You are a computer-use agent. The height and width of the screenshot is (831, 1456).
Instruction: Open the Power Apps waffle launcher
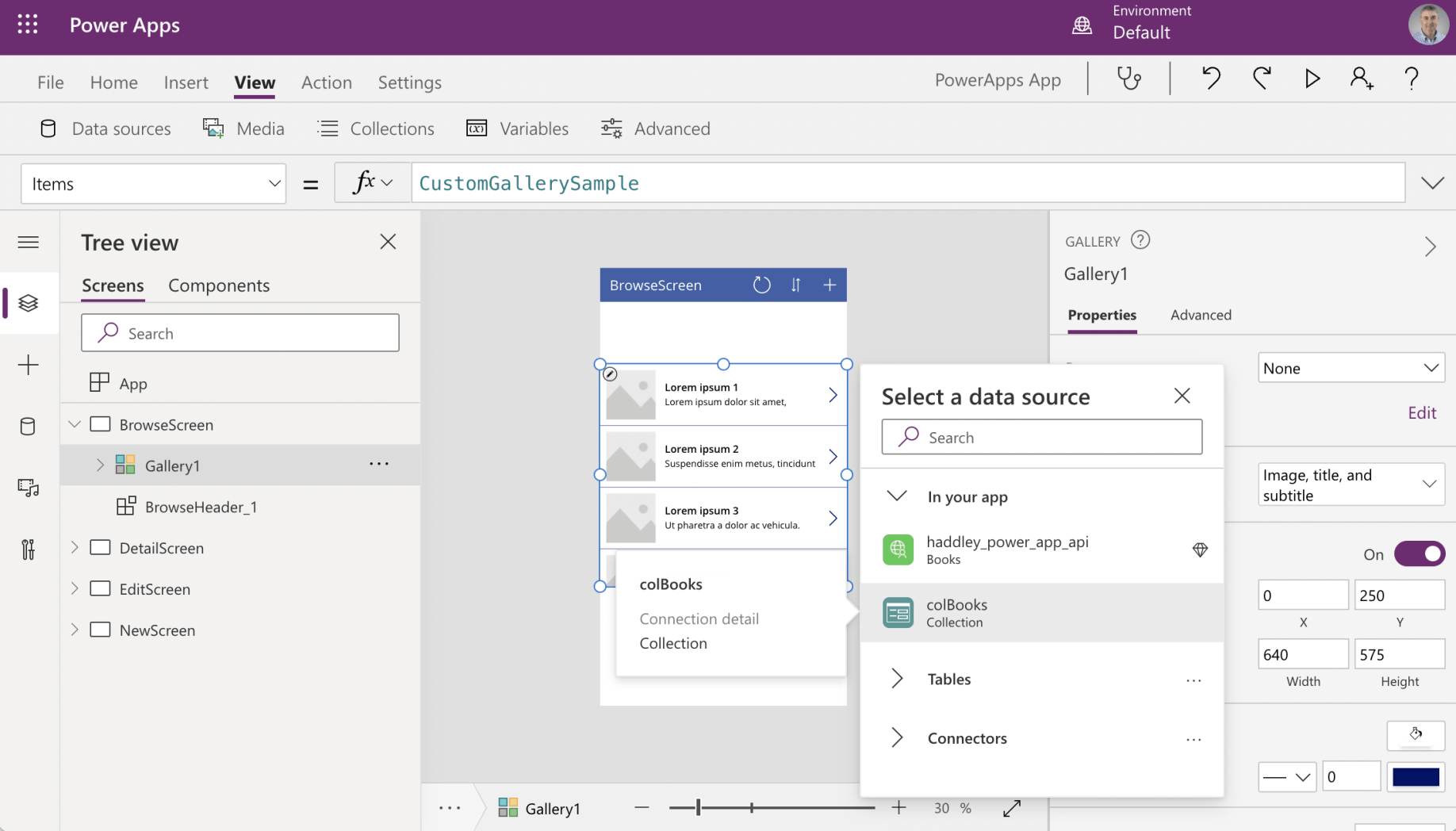coord(28,25)
